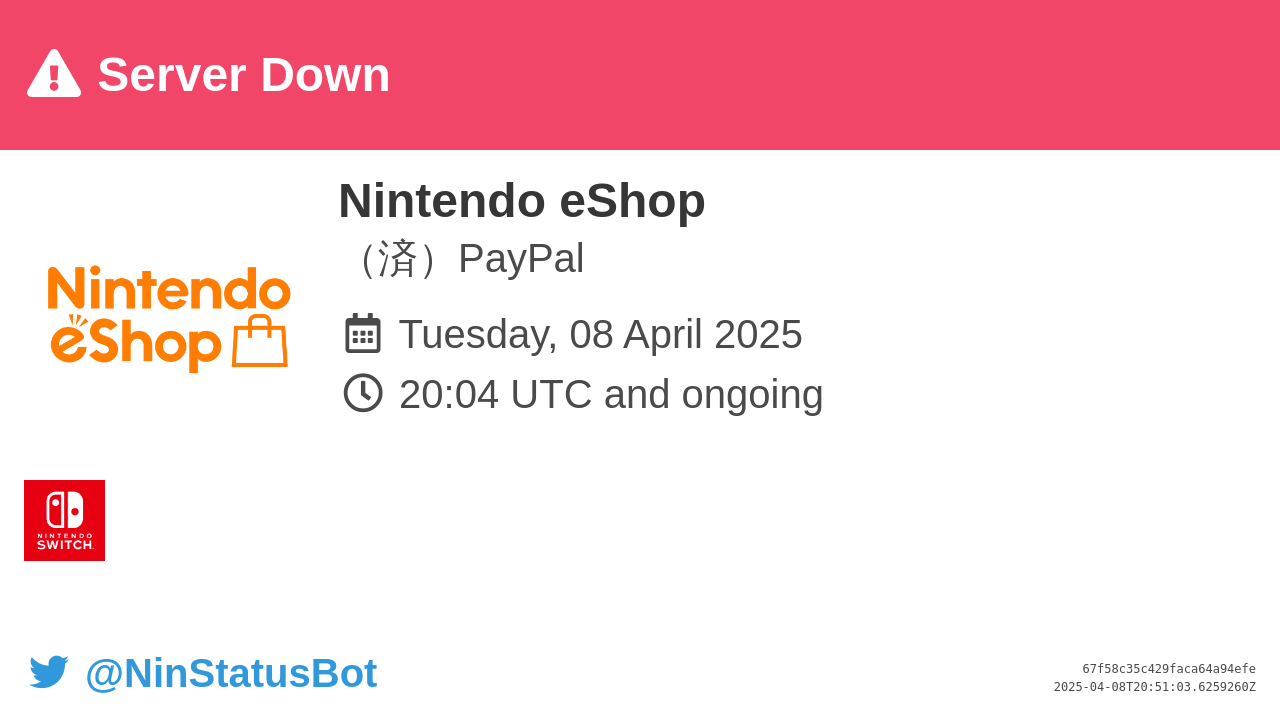Click the warning triangle icon
This screenshot has width=1280, height=720.
point(54,73)
